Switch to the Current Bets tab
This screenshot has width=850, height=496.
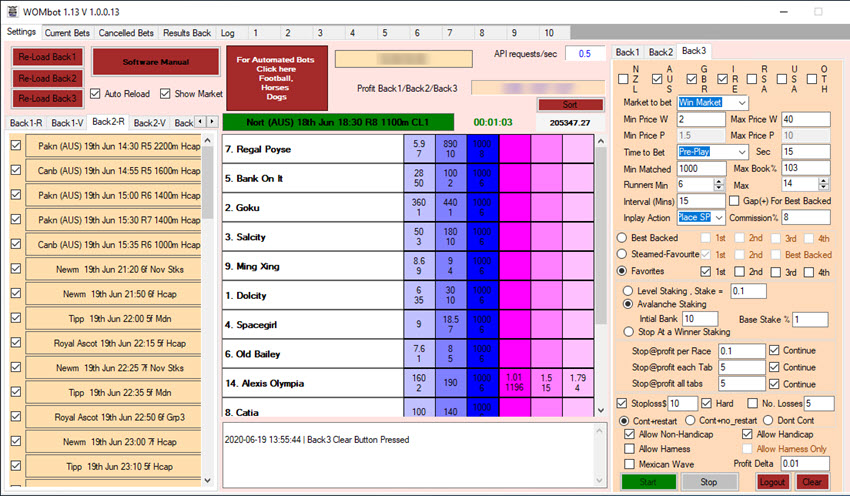point(67,33)
